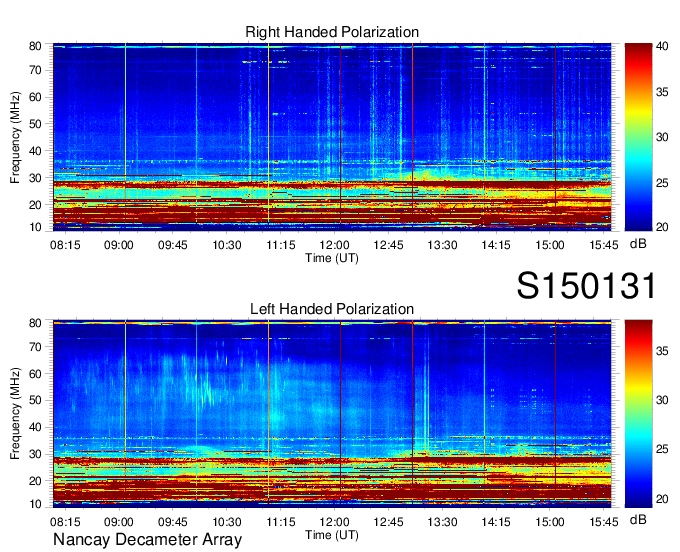Image resolution: width=680 pixels, height=552 pixels.
Task: Click 15:00 time tick under left-handed plot
Action: tap(550, 522)
